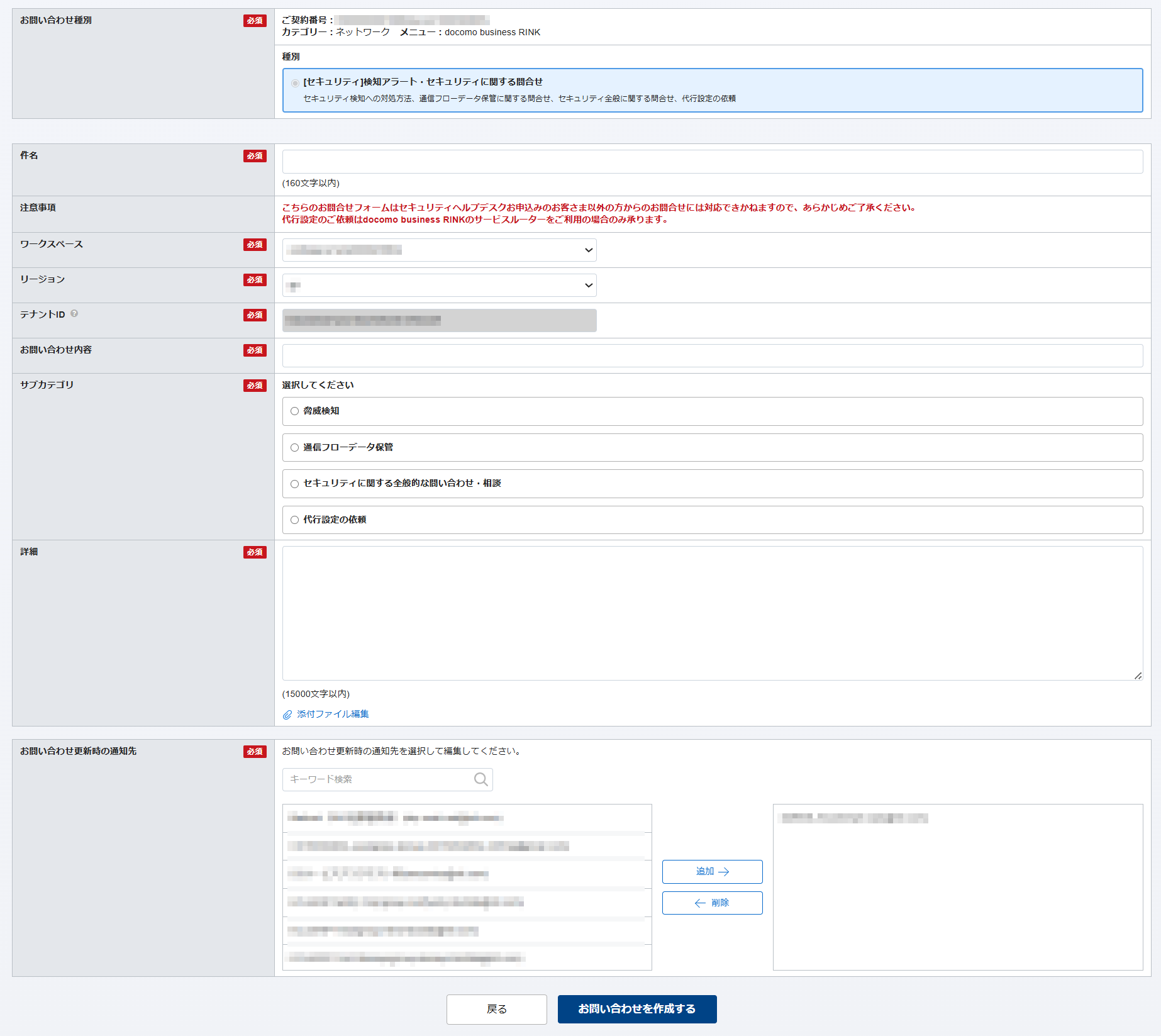Image resolution: width=1161 pixels, height=1036 pixels.
Task: Focus the 件名 text input field
Action: click(x=712, y=162)
